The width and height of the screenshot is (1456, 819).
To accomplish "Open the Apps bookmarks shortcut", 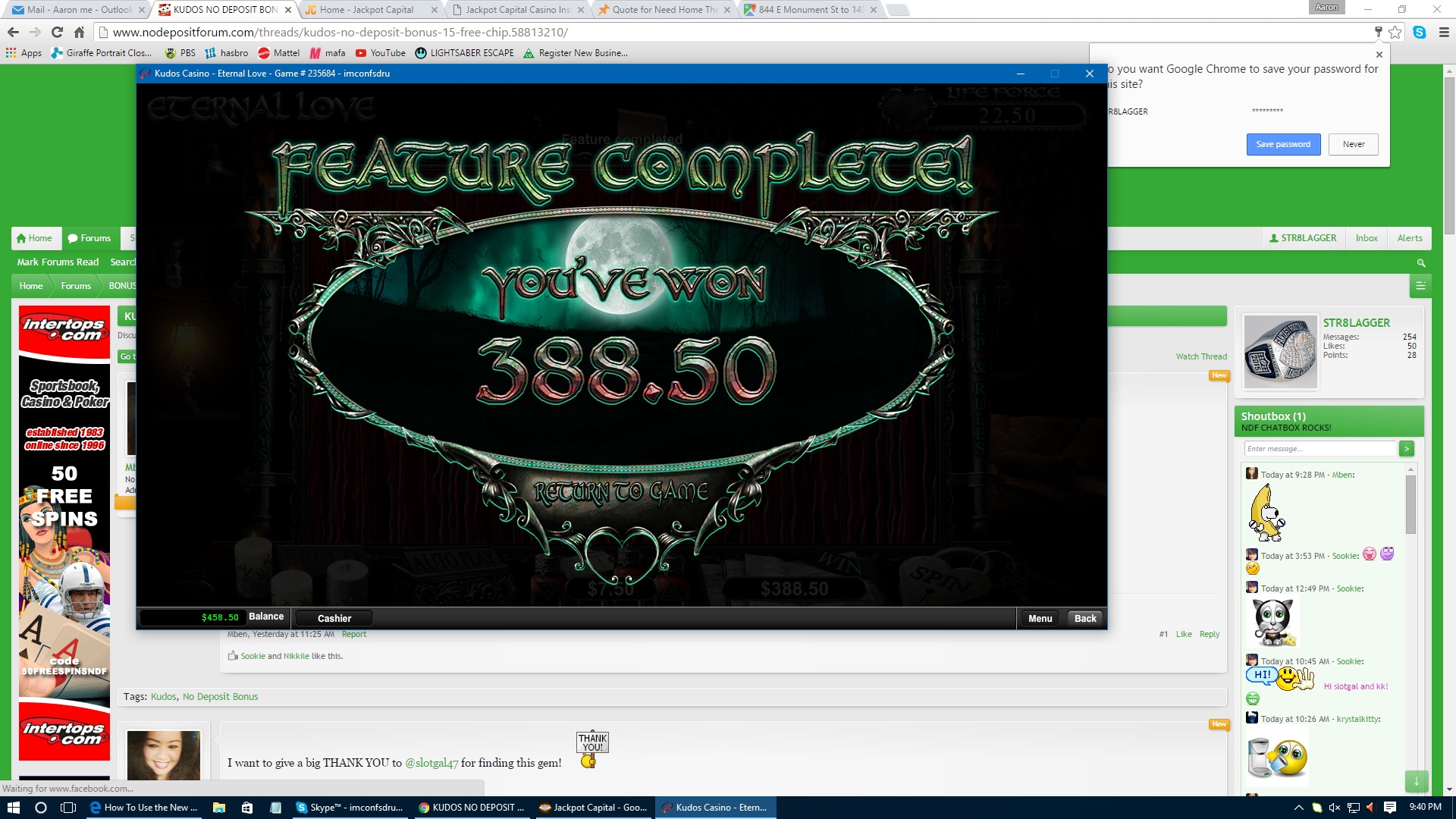I will click(24, 53).
